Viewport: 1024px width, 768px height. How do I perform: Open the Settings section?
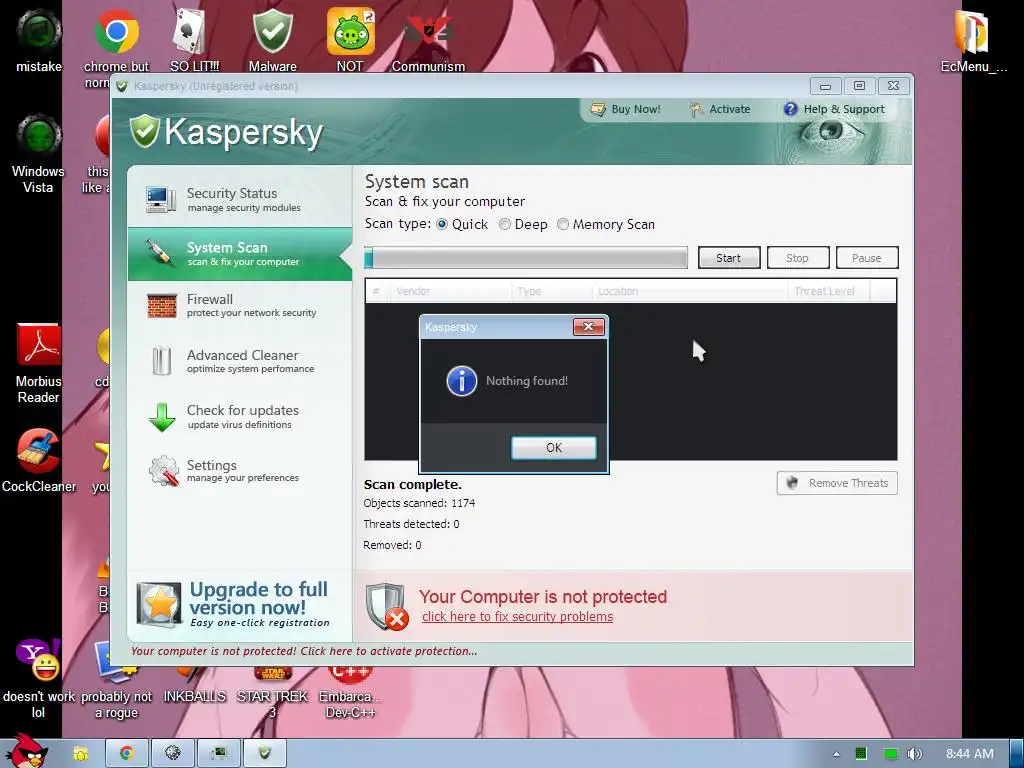(240, 470)
